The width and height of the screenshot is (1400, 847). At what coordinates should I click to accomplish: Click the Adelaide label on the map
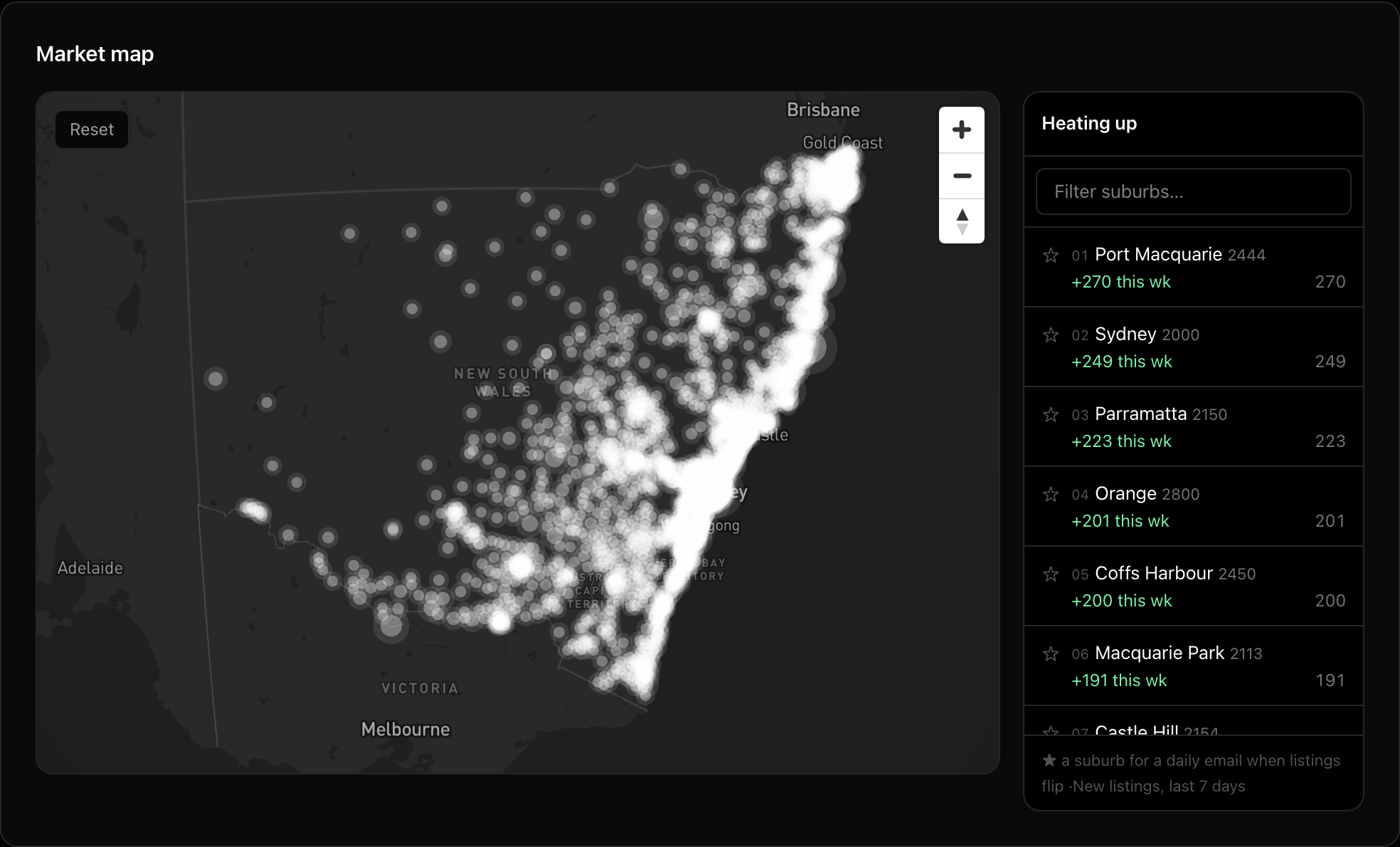pos(90,568)
